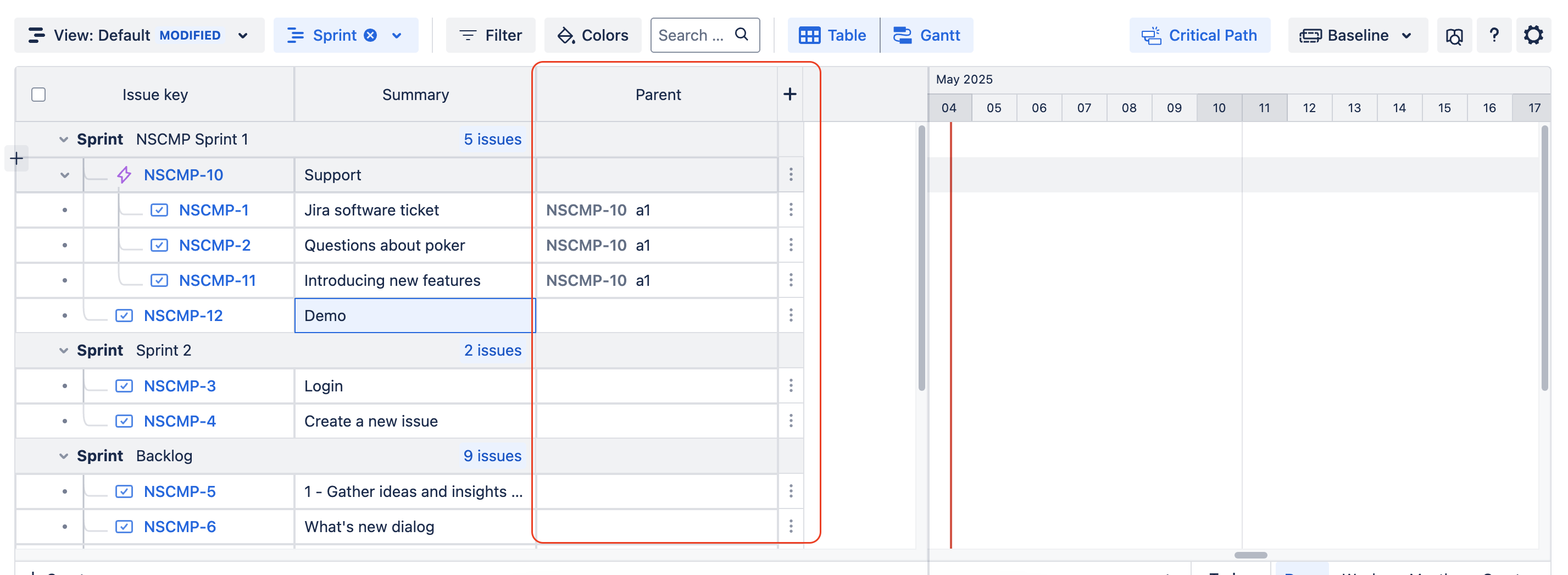Toggle Critical Path highlighting
This screenshot has width=1568, height=575.
[x=1199, y=35]
